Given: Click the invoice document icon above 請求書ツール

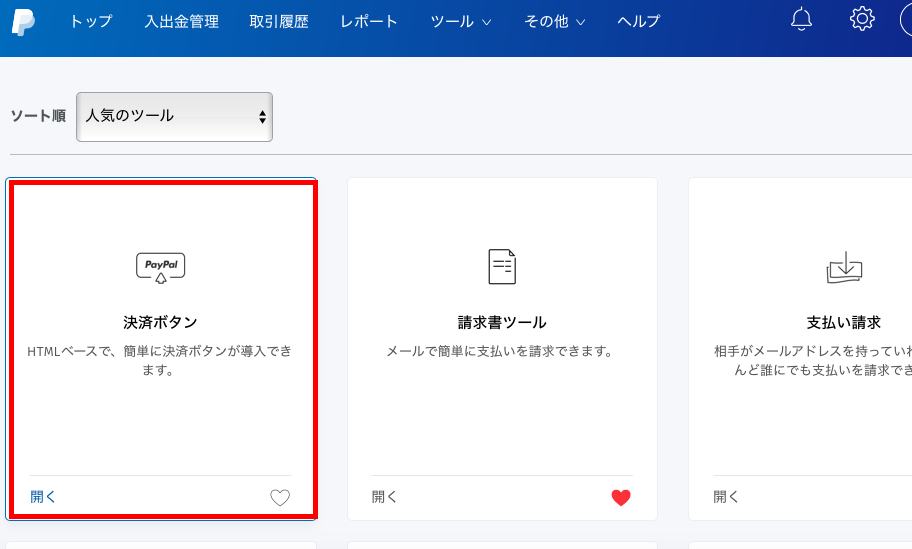Looking at the screenshot, I should [x=502, y=267].
